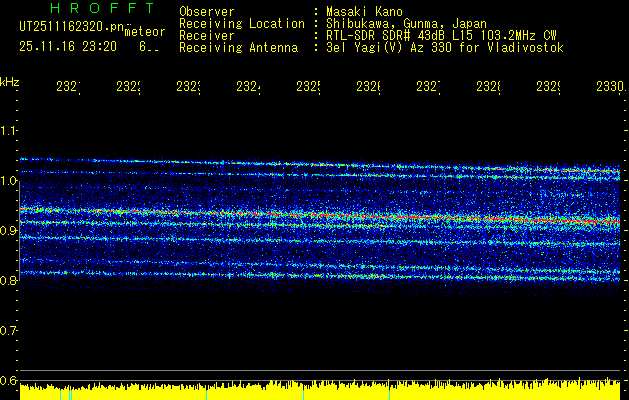Click the 2322 time axis label

[x=128, y=87]
